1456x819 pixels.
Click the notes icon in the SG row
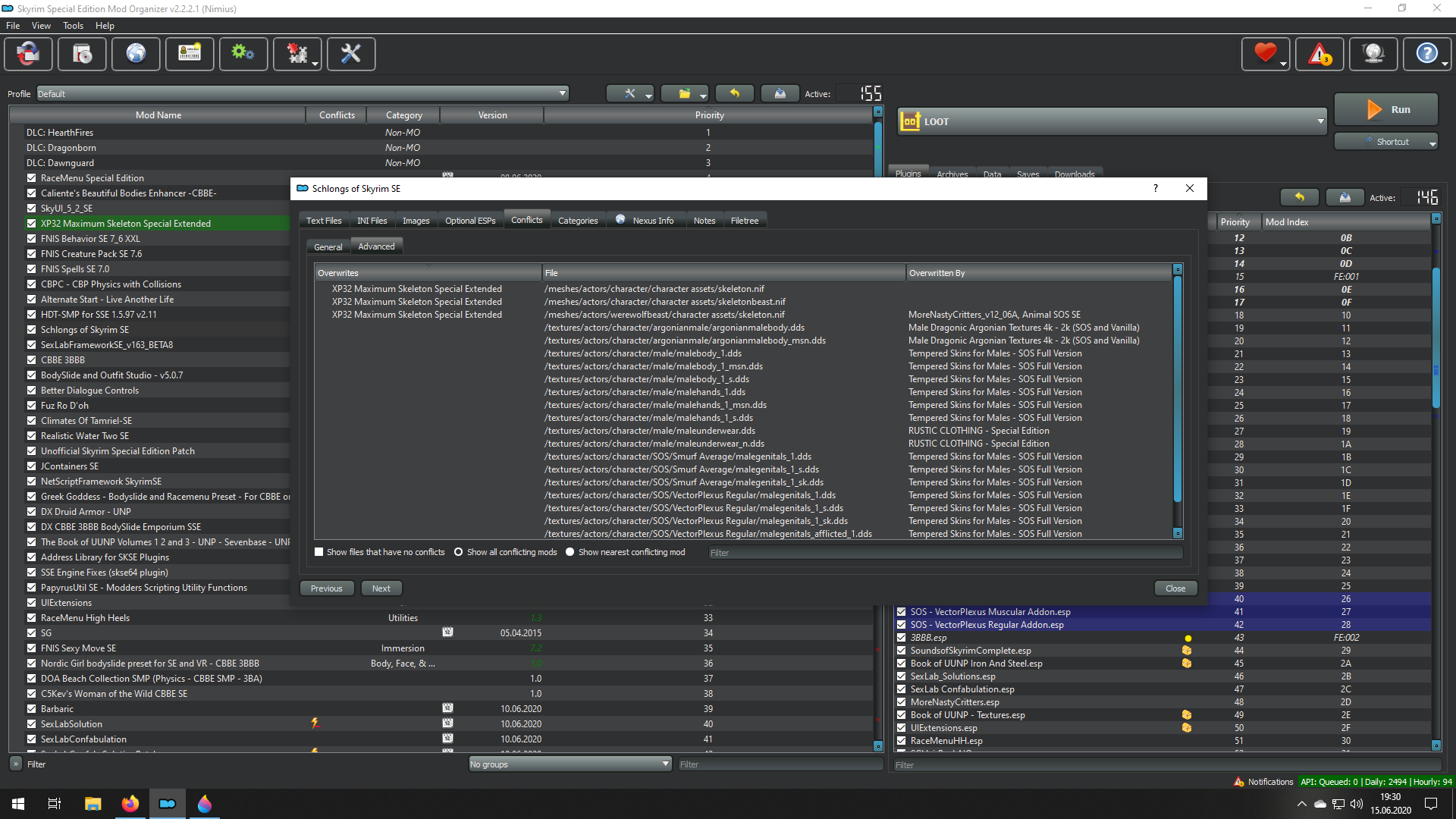(447, 632)
